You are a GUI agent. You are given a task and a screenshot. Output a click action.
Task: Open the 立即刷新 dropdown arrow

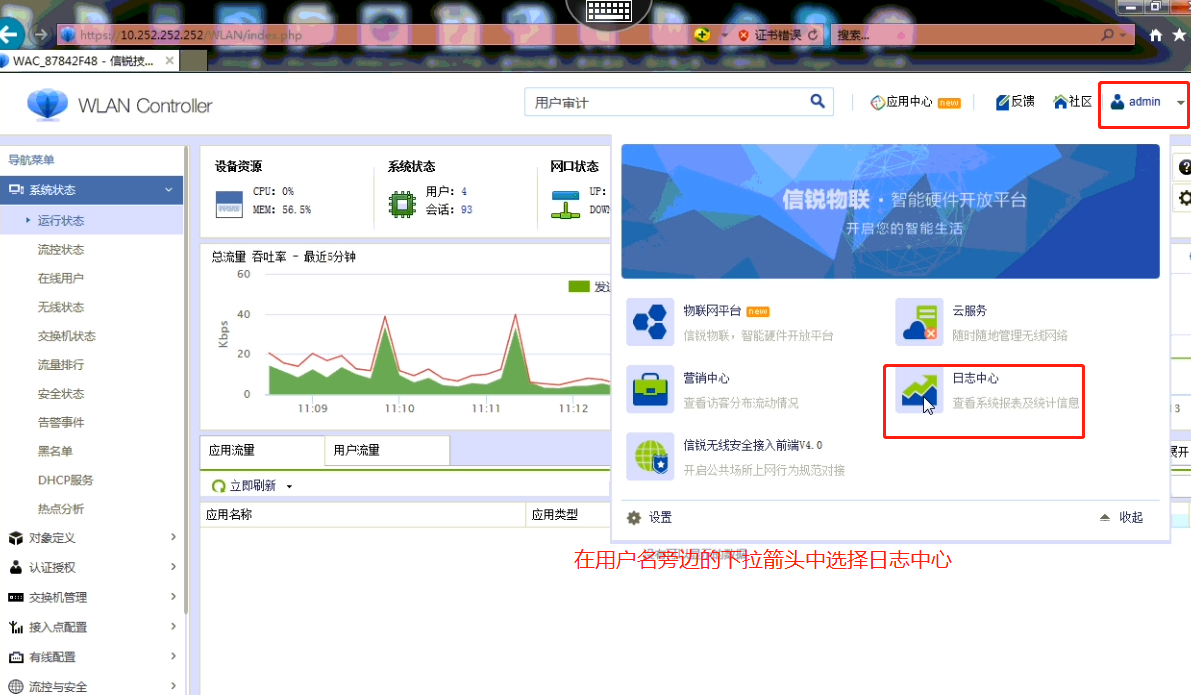(289, 486)
